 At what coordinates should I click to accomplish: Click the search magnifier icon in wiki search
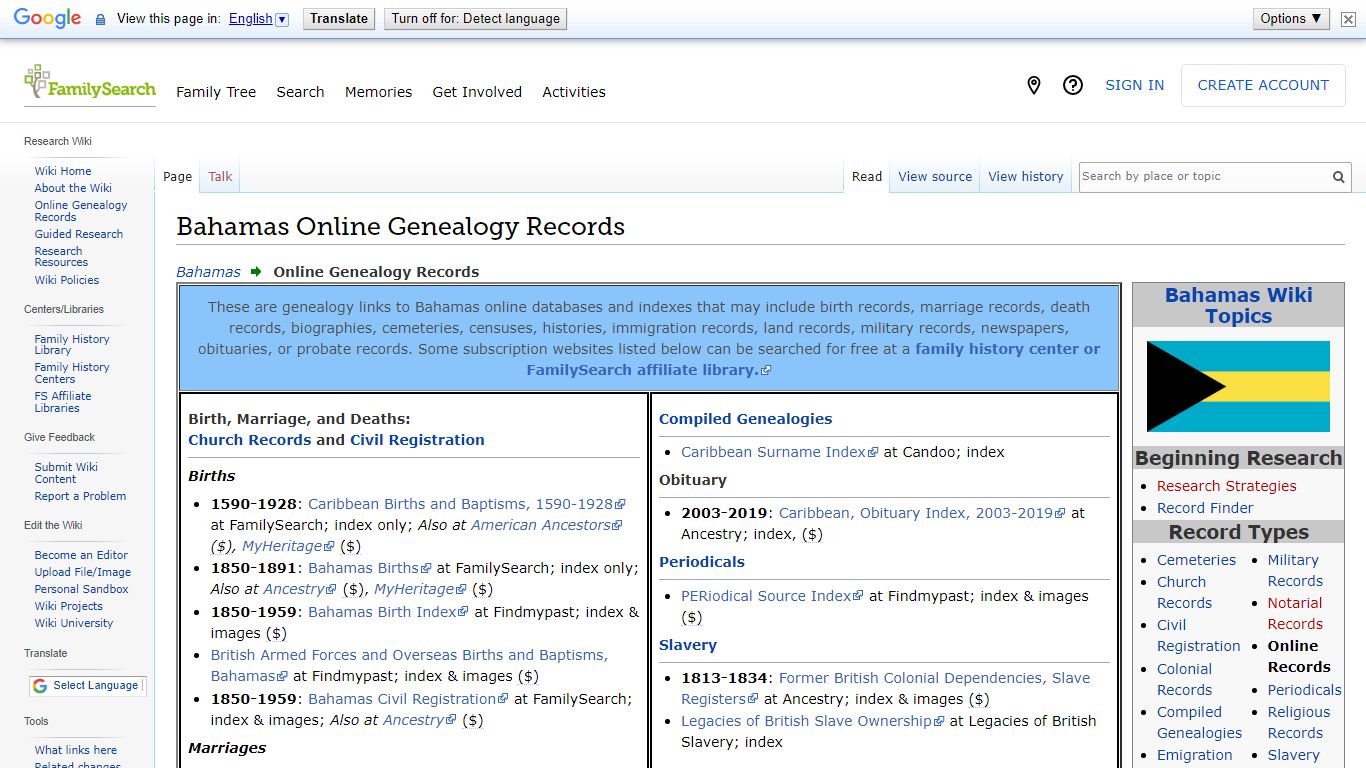[1338, 177]
